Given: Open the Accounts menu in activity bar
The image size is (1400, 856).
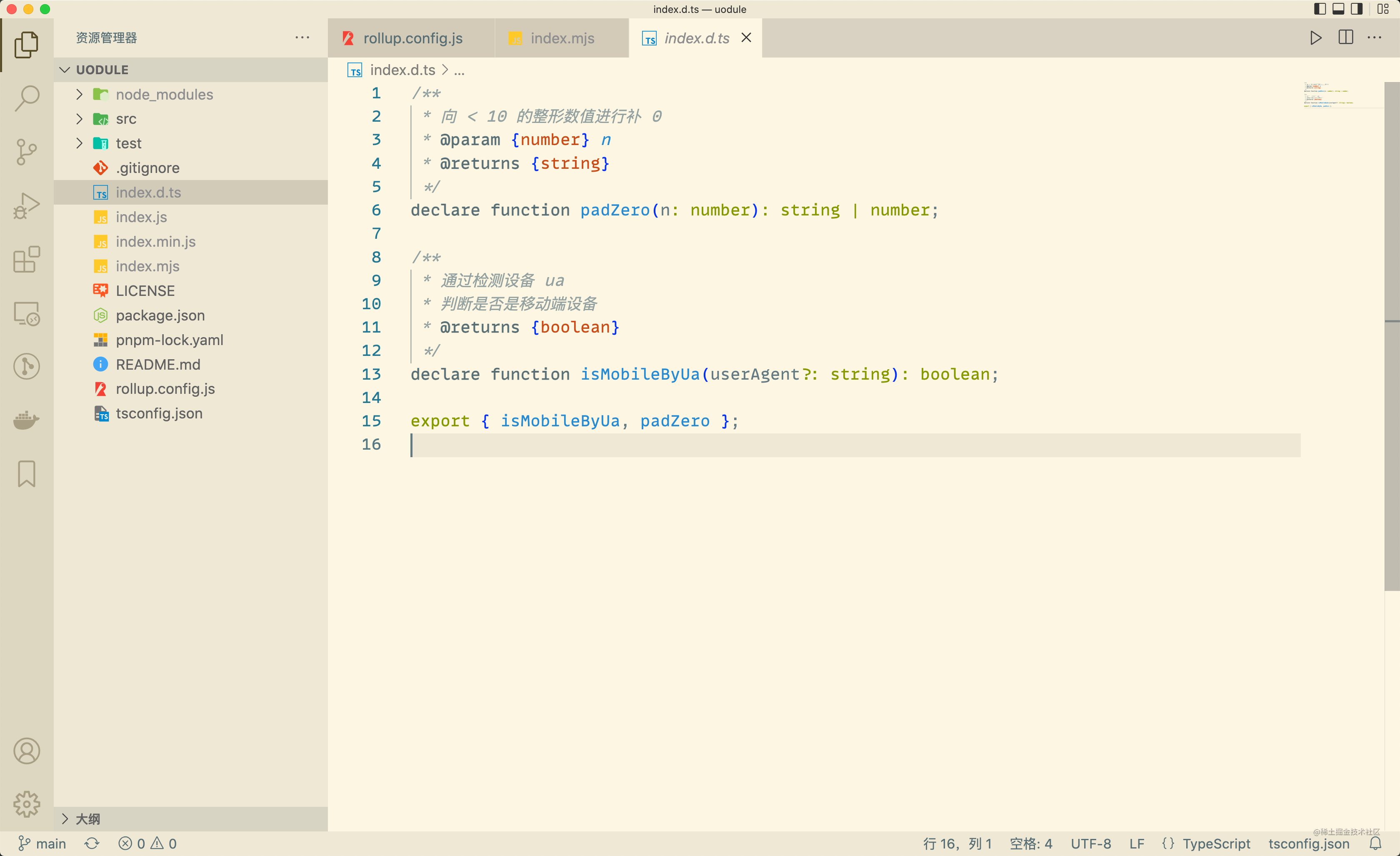Looking at the screenshot, I should point(26,751).
